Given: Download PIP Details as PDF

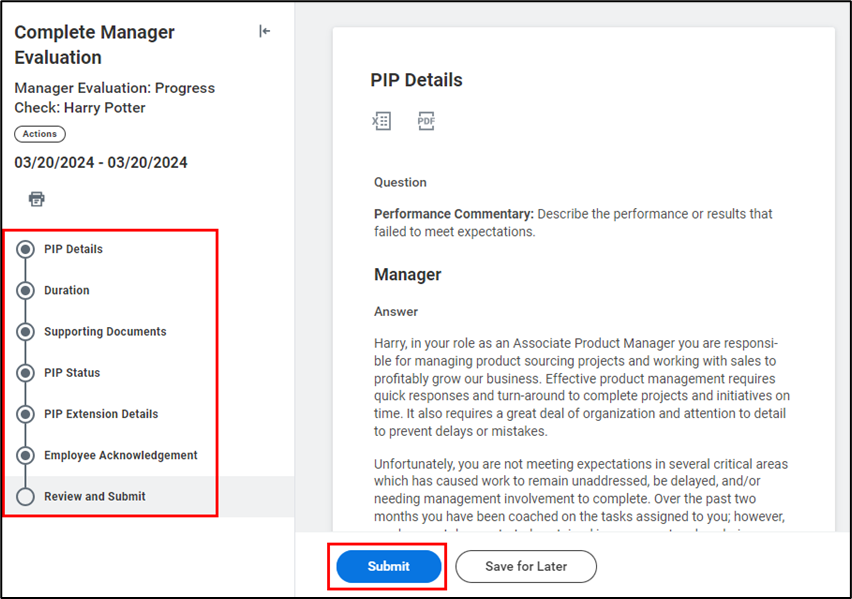Looking at the screenshot, I should pyautogui.click(x=426, y=122).
